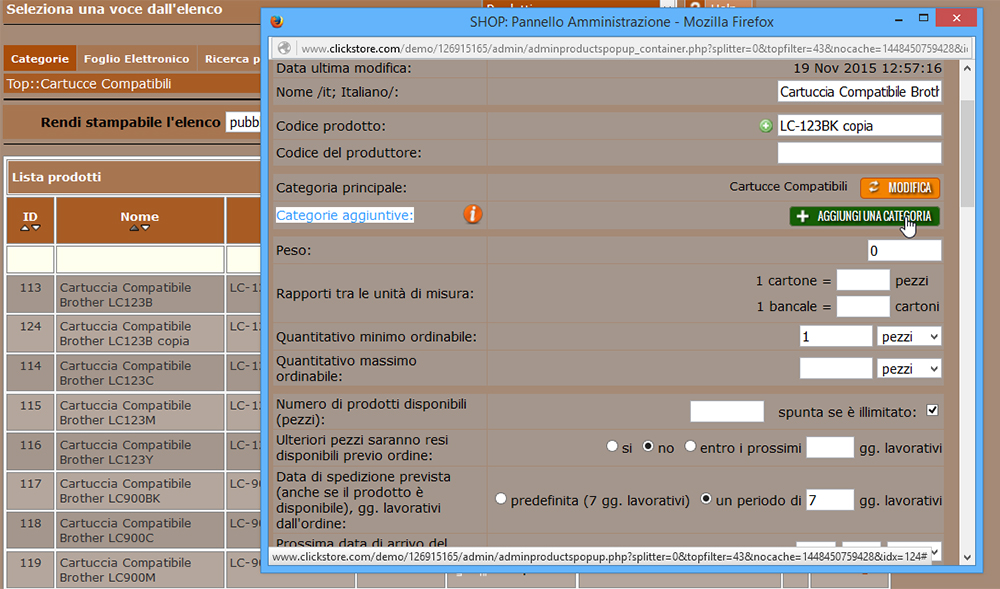Sort ID column ascending with up arrow
The width and height of the screenshot is (1000, 589).
click(25, 228)
